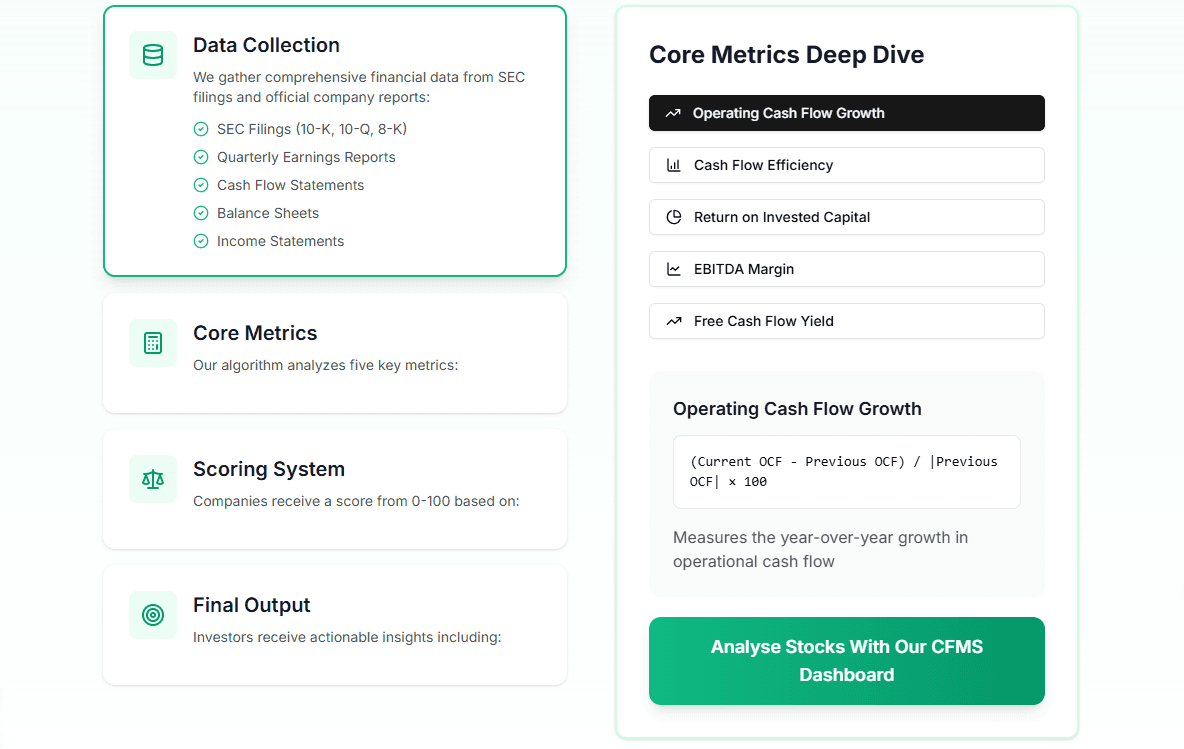Select the Operating Cash Flow Growth tab

pyautogui.click(x=846, y=113)
